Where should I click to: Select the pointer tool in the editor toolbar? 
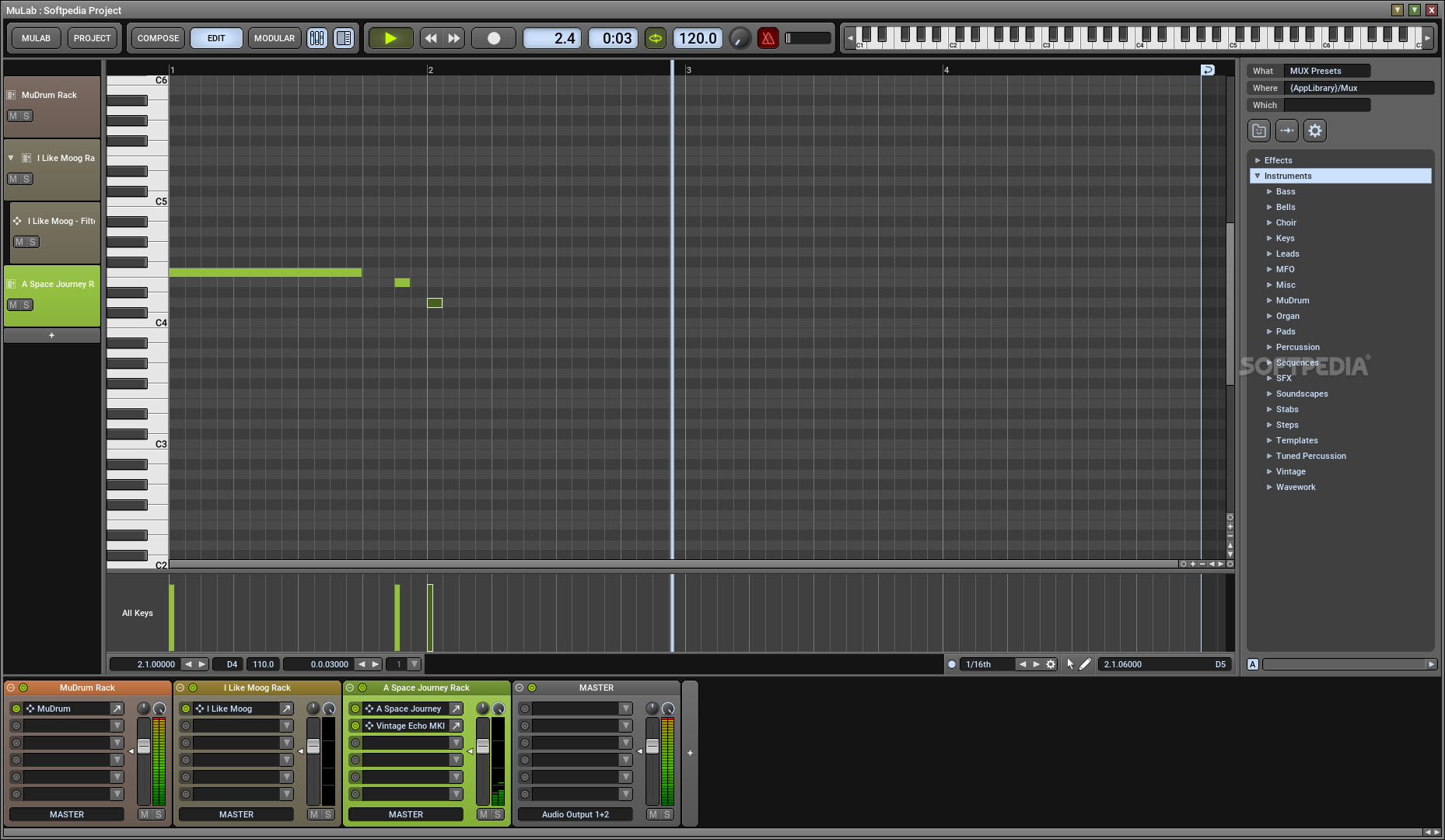pyautogui.click(x=1070, y=664)
